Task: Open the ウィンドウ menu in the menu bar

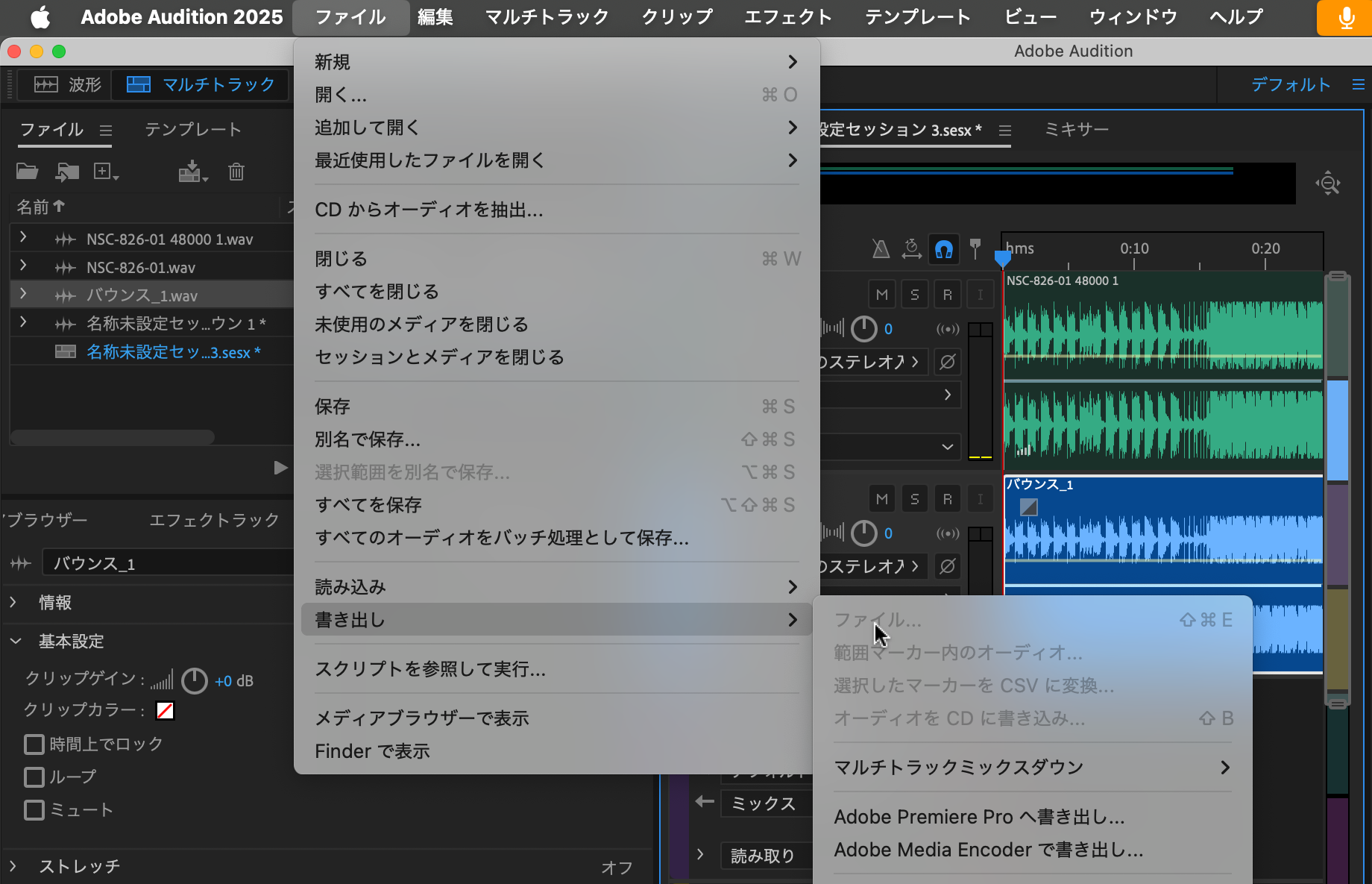Action: coord(1132,16)
